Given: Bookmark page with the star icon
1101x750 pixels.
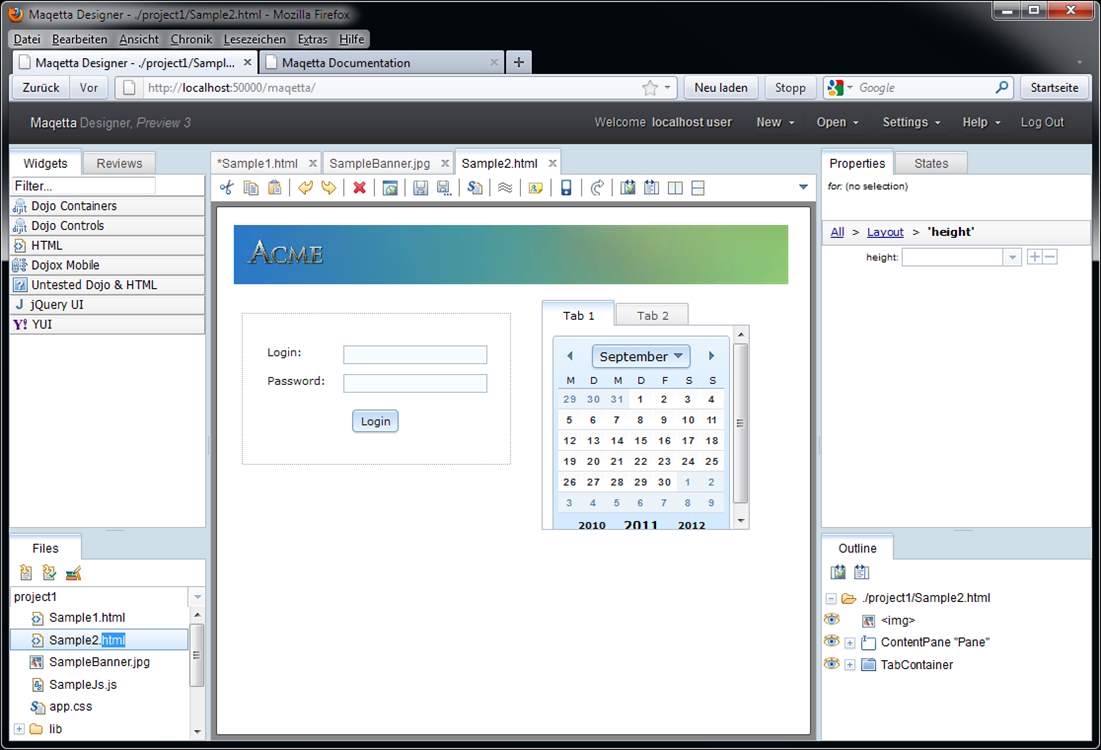Looking at the screenshot, I should (650, 88).
